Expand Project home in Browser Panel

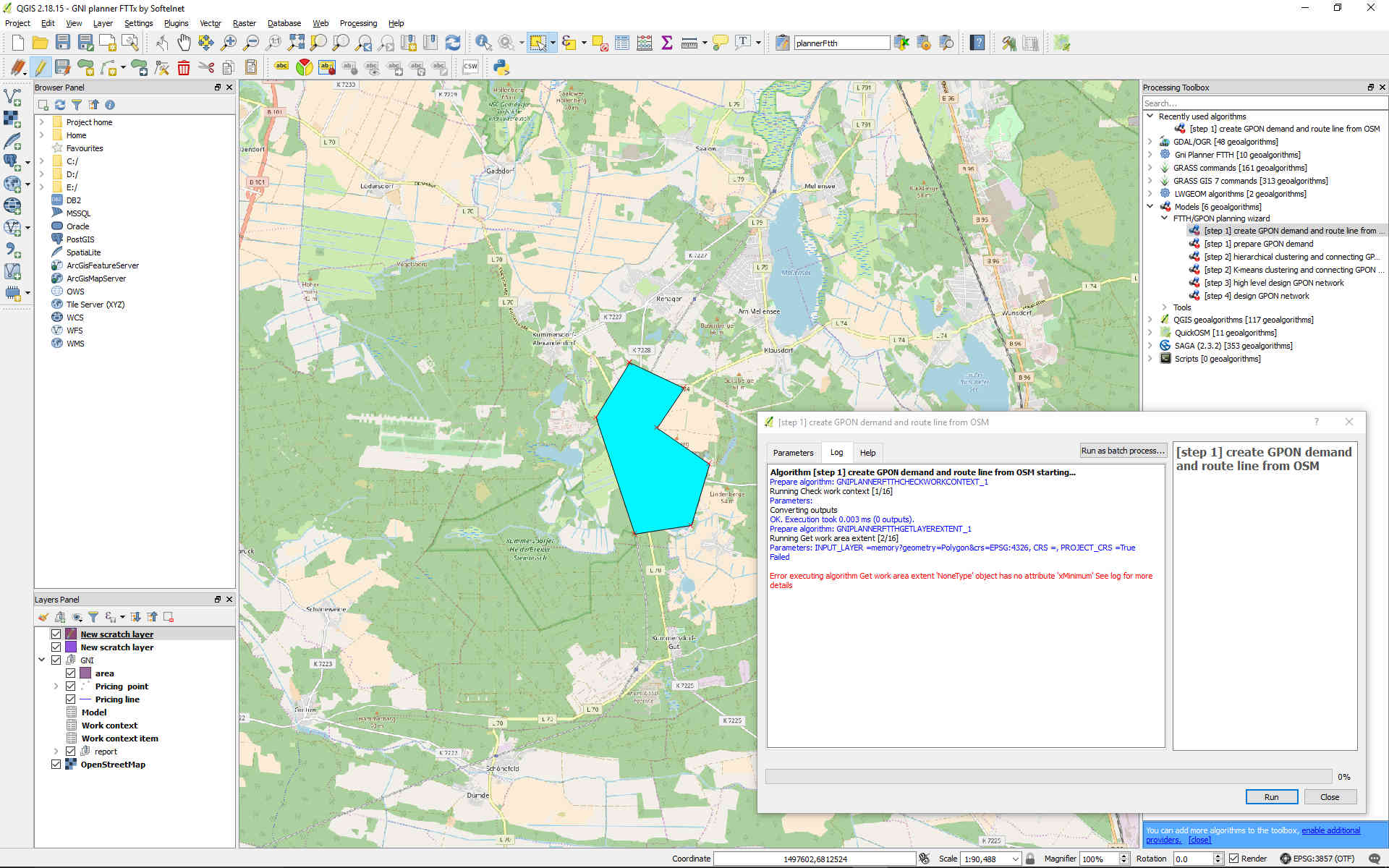pyautogui.click(x=42, y=122)
